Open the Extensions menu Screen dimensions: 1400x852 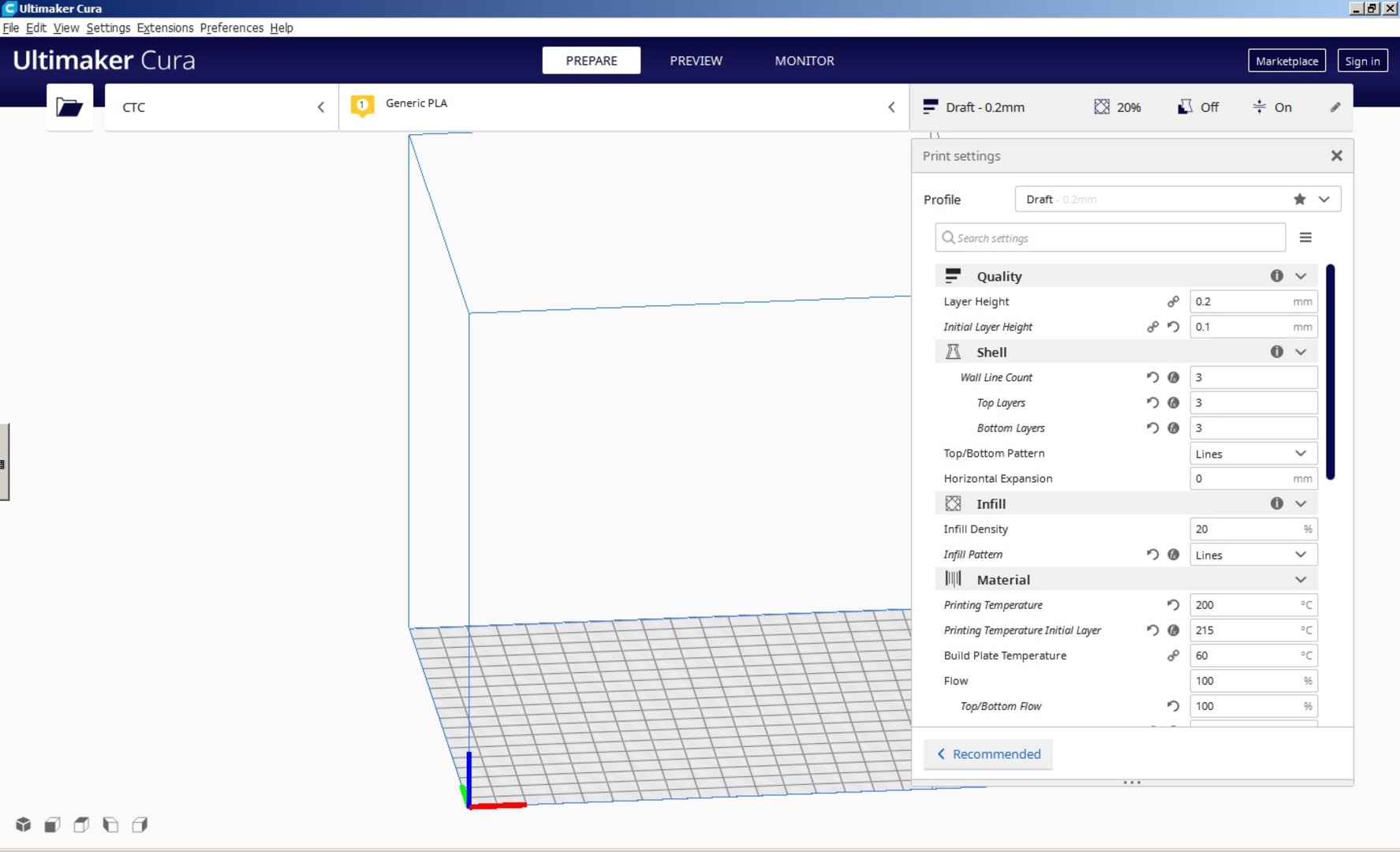tap(165, 28)
